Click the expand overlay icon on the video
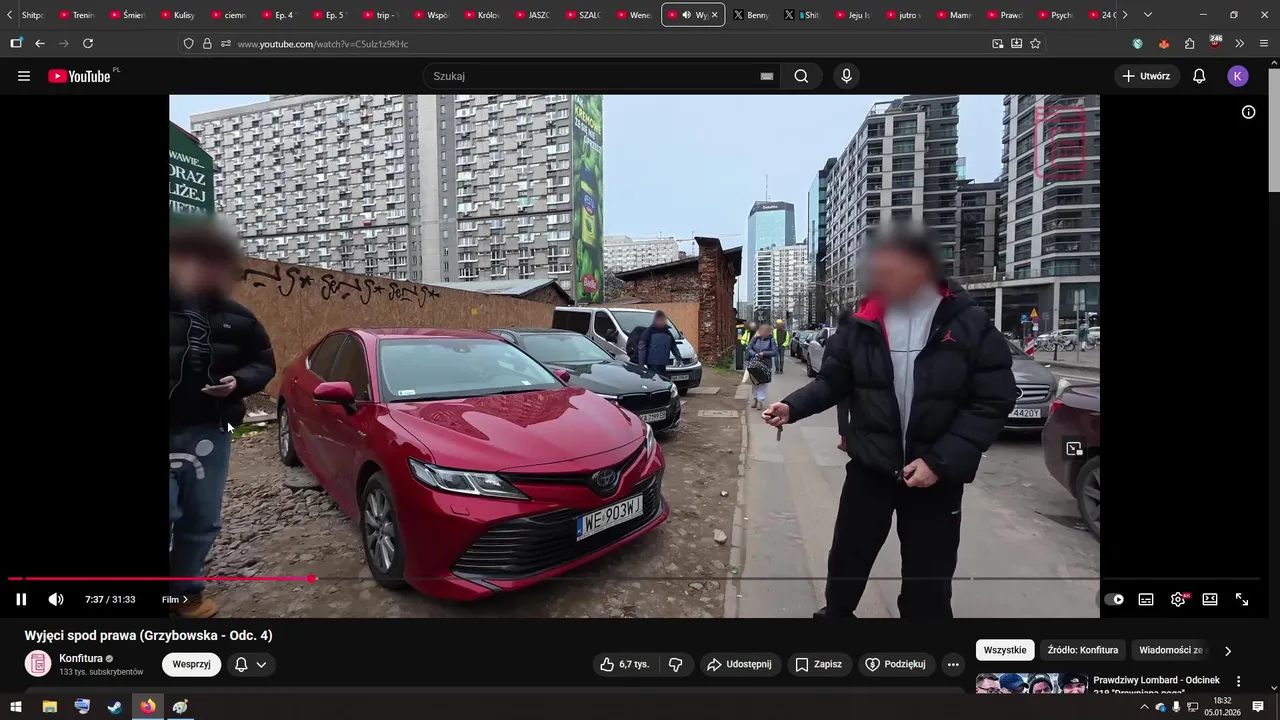The height and width of the screenshot is (720, 1280). (1074, 449)
